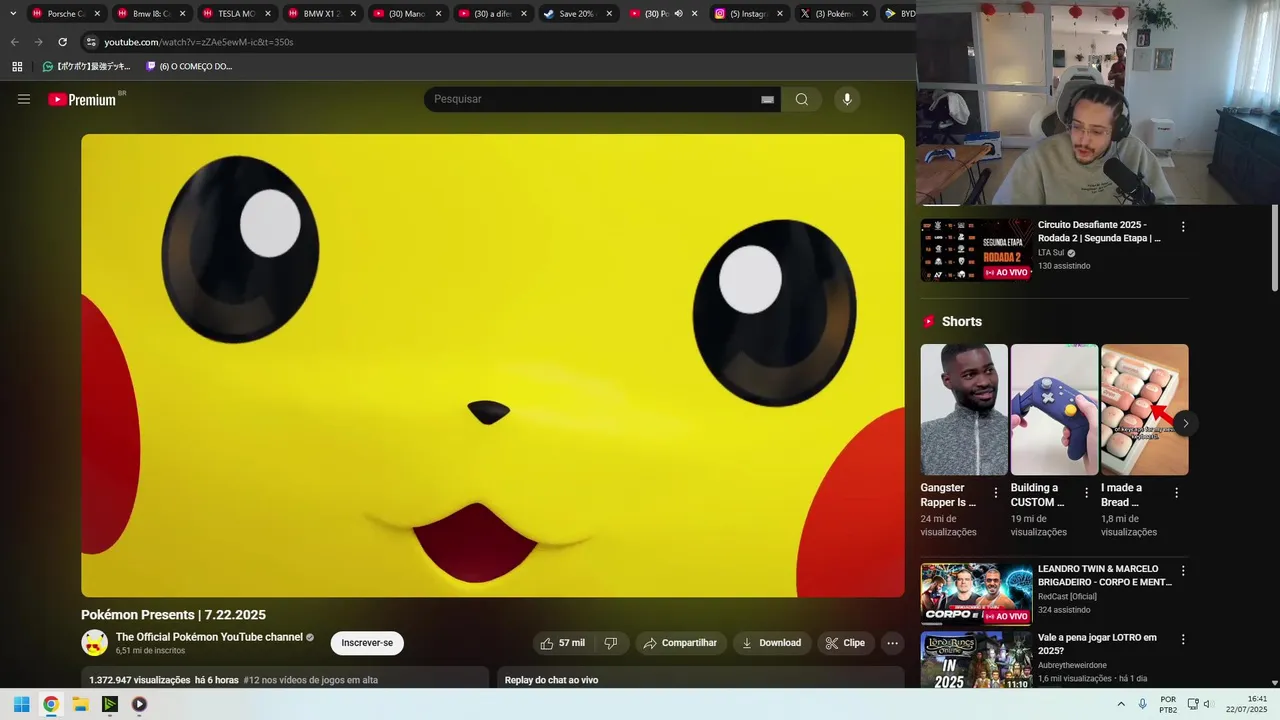1280x720 pixels.
Task: Open options for Circuito Desafiante video
Action: click(1183, 227)
